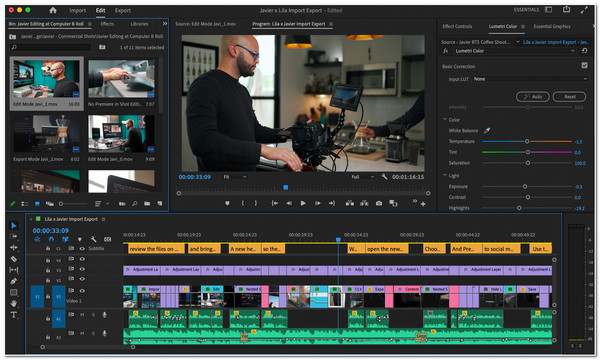The height and width of the screenshot is (360, 600).
Task: Mute audio track A1
Action: coord(82,314)
